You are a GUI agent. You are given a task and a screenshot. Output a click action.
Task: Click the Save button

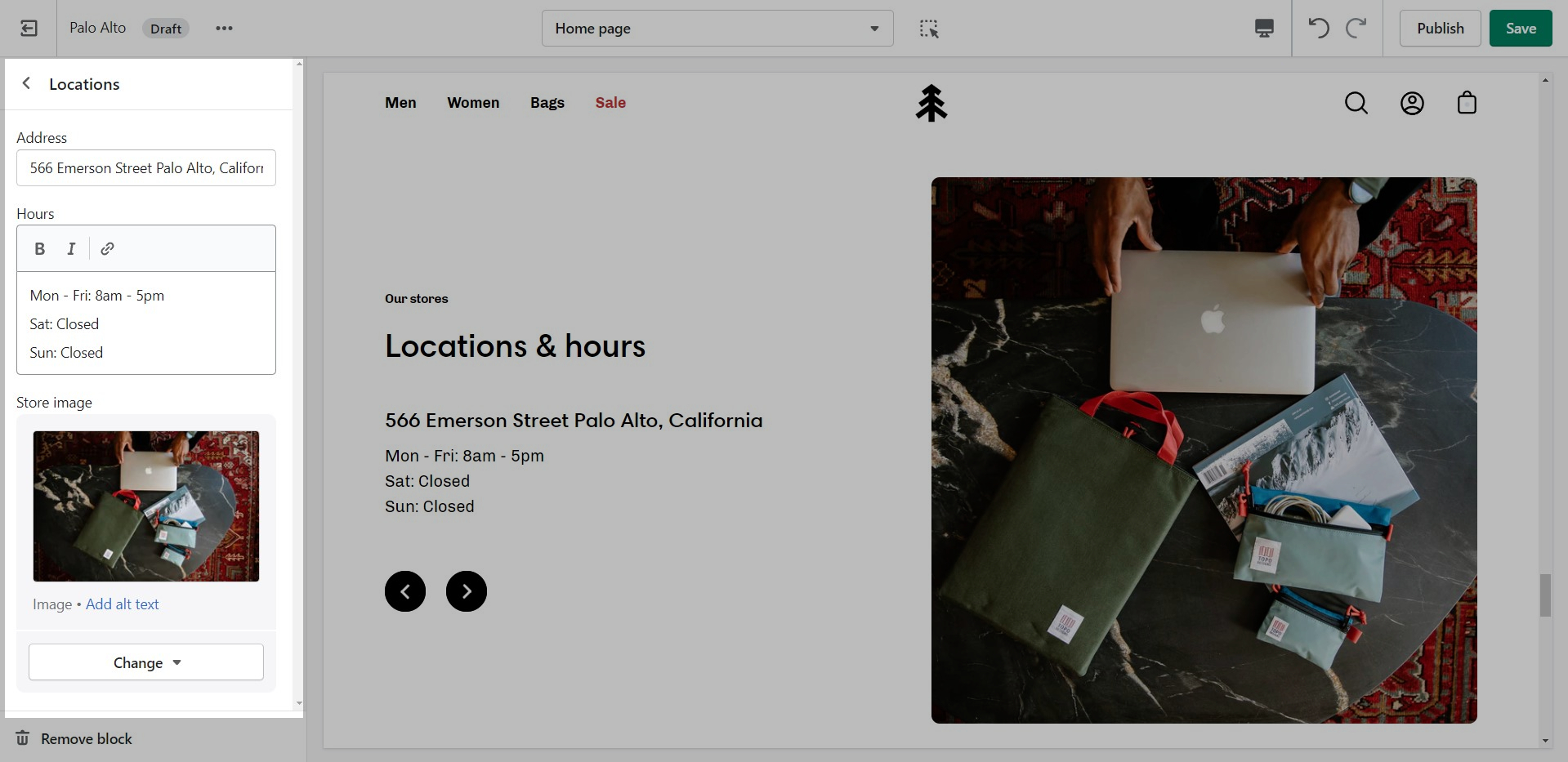point(1520,29)
